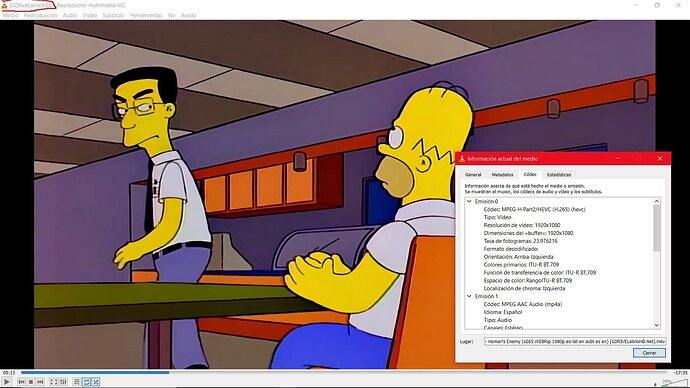
Task: Open the Audio menu
Action: click(70, 15)
